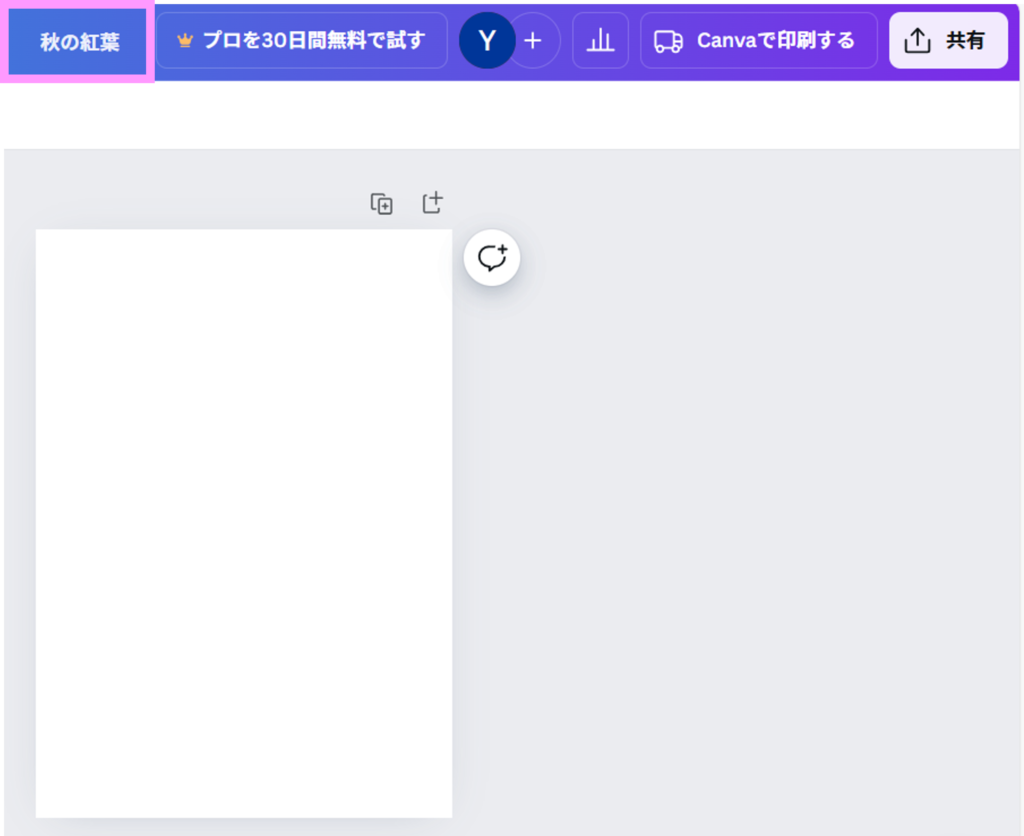Click the add page icon above the canvas
The width and height of the screenshot is (1024, 836).
point(432,203)
